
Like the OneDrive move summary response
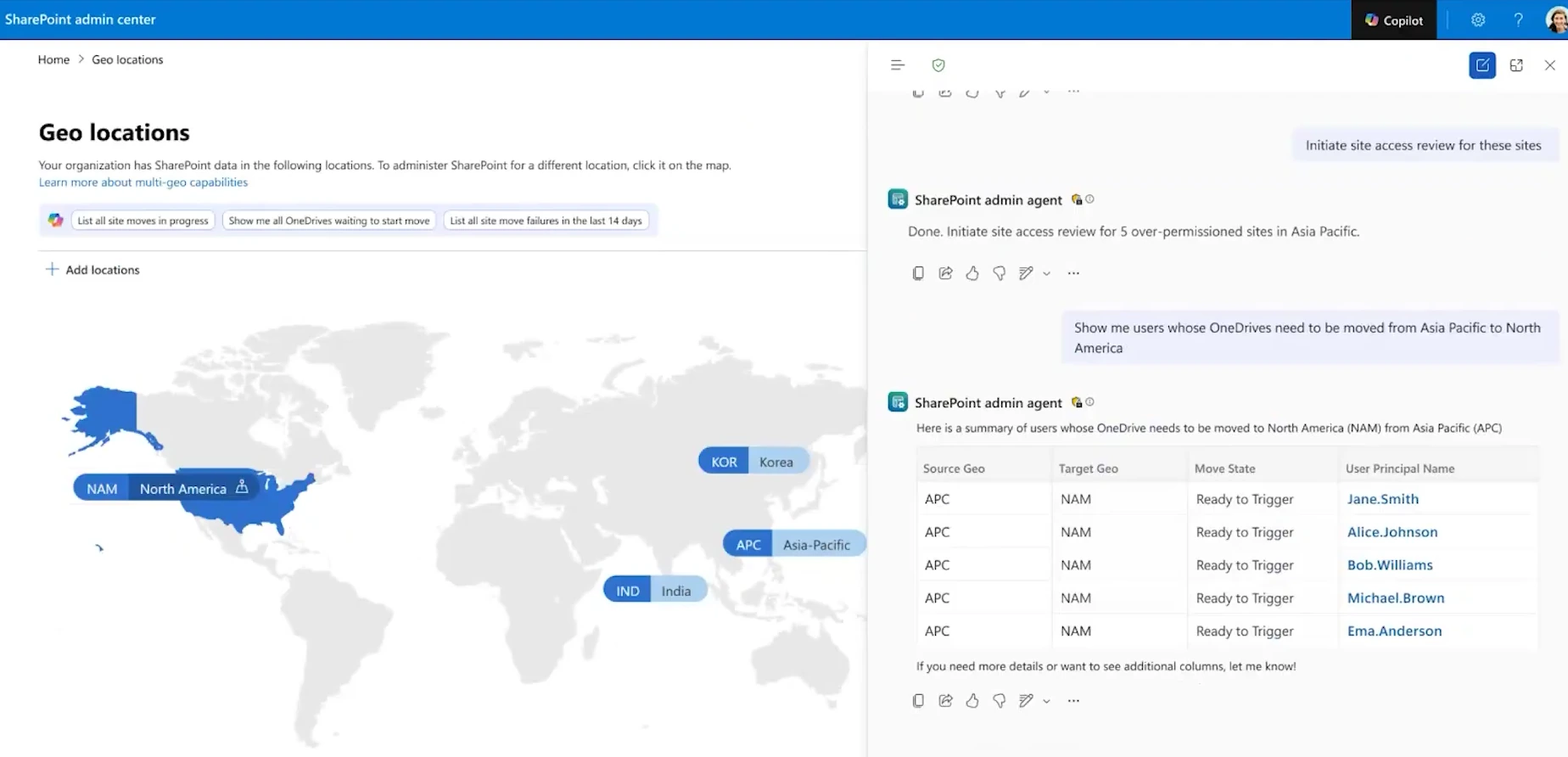[972, 701]
